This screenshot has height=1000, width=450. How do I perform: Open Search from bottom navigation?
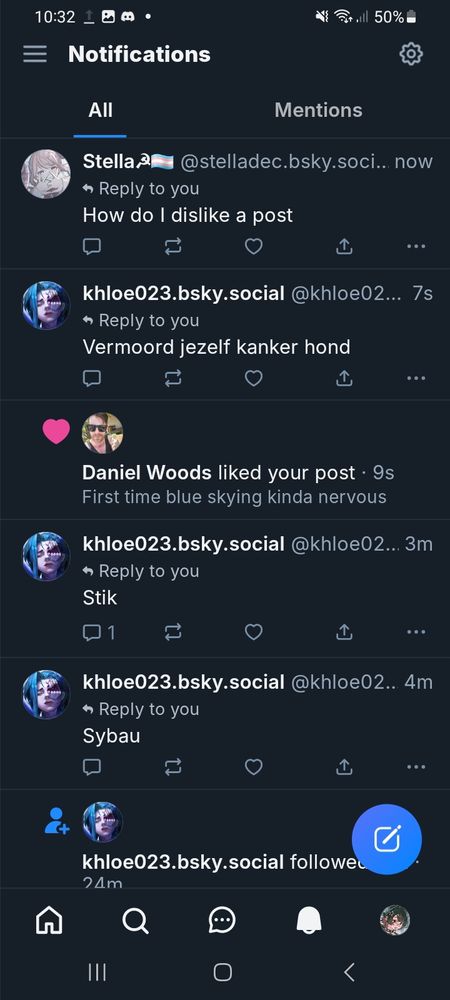[x=135, y=920]
